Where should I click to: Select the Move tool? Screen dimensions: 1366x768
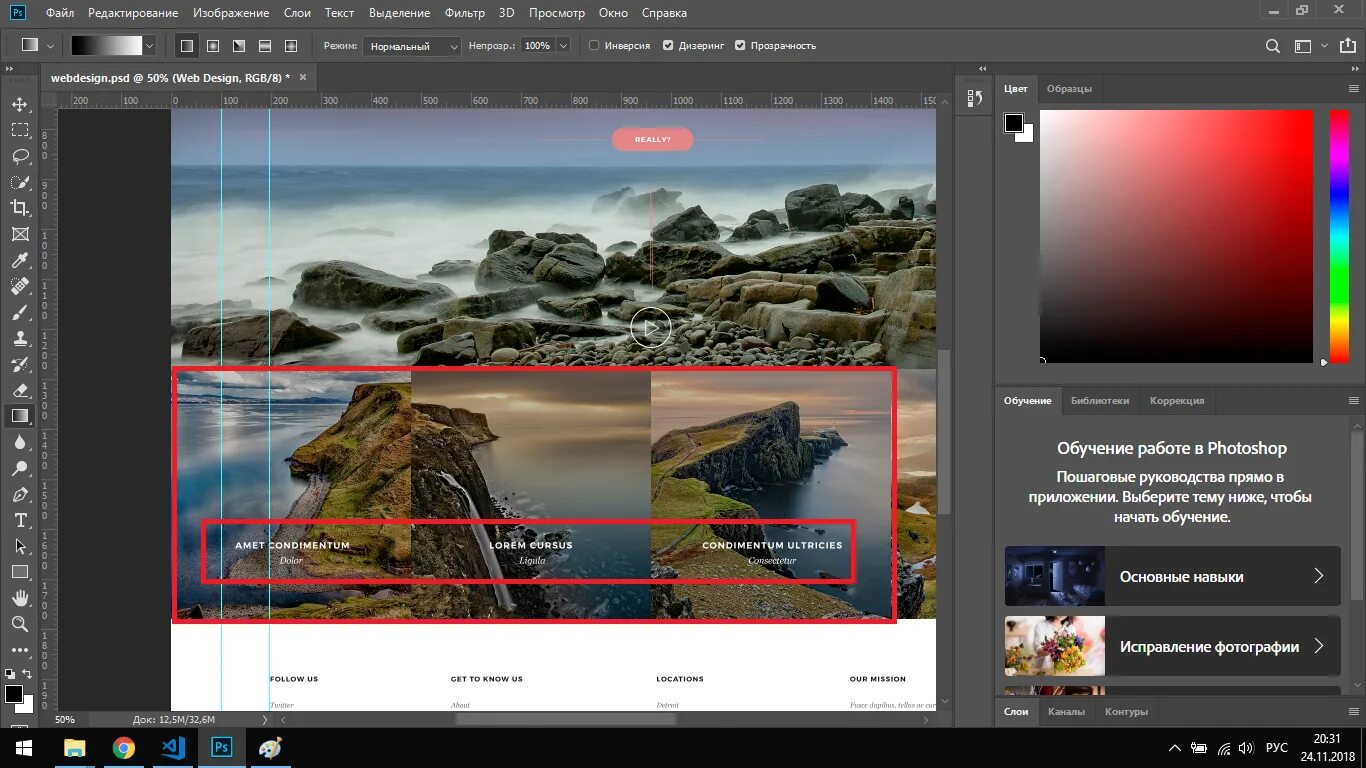click(x=20, y=105)
